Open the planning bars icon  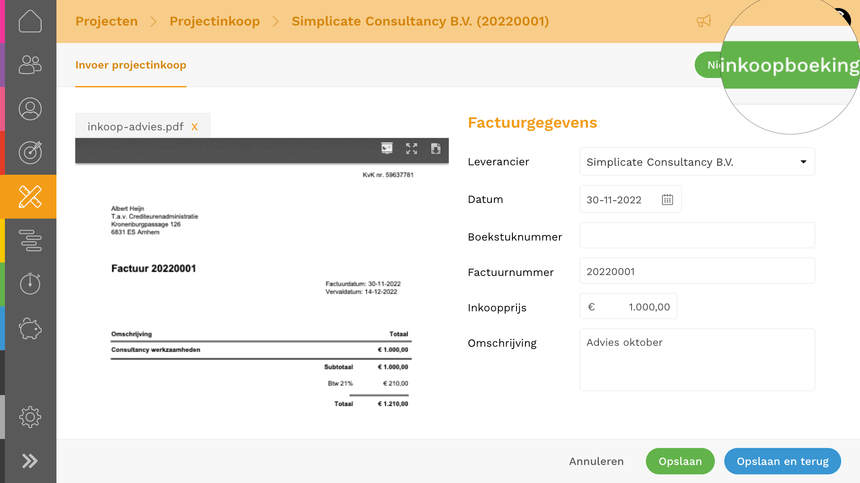(x=30, y=240)
